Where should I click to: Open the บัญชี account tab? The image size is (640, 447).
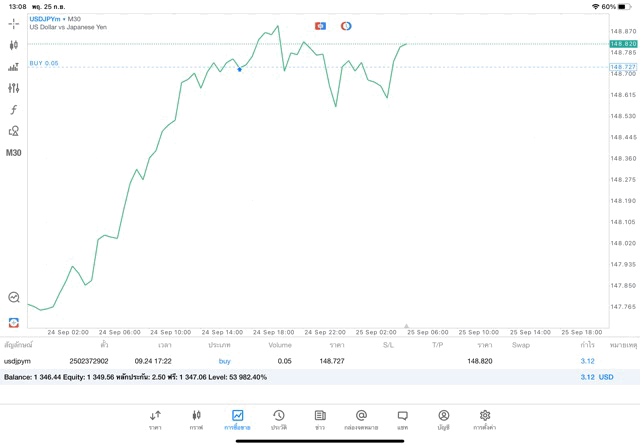tap(443, 419)
